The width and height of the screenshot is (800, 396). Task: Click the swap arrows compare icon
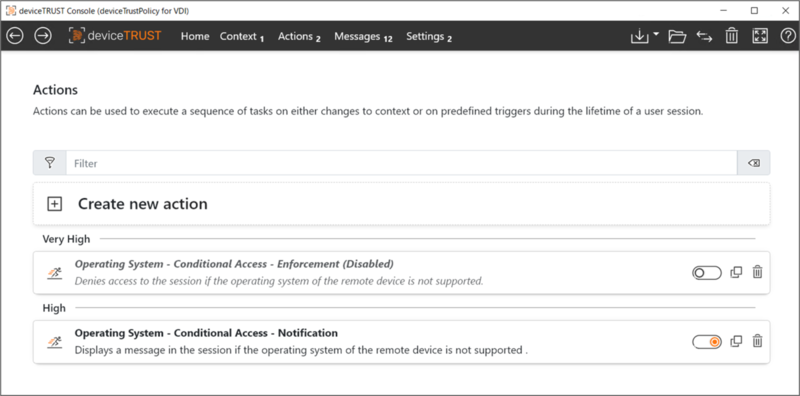point(704,36)
